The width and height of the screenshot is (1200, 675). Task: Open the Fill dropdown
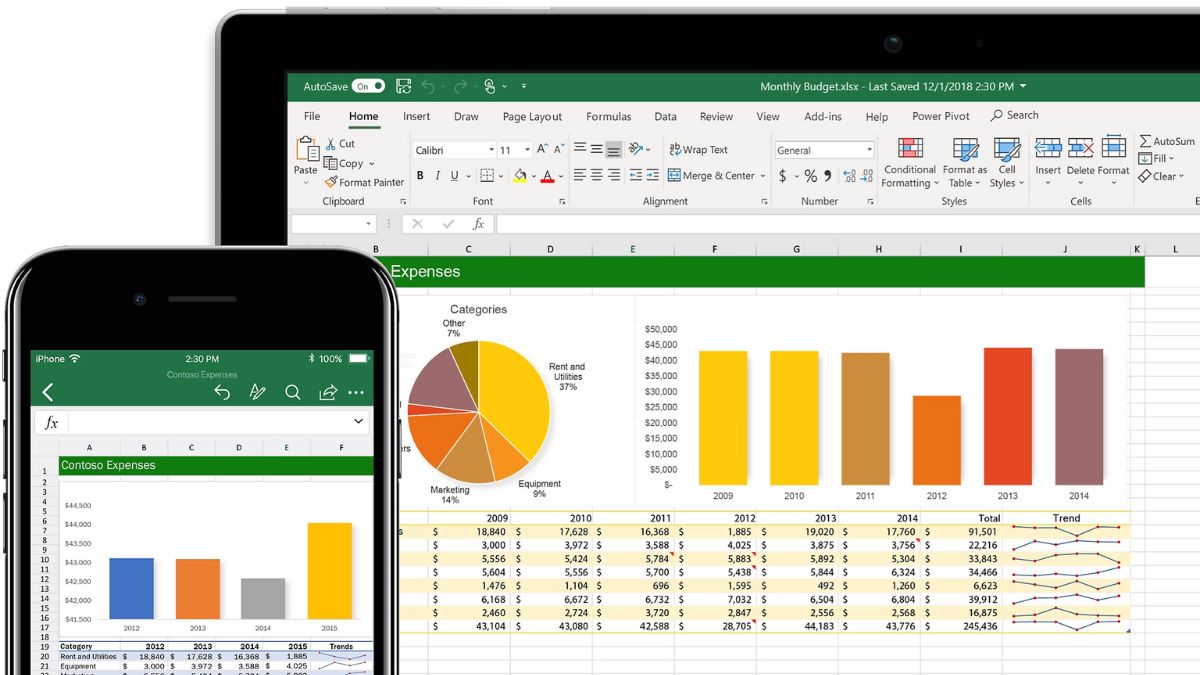point(1158,158)
